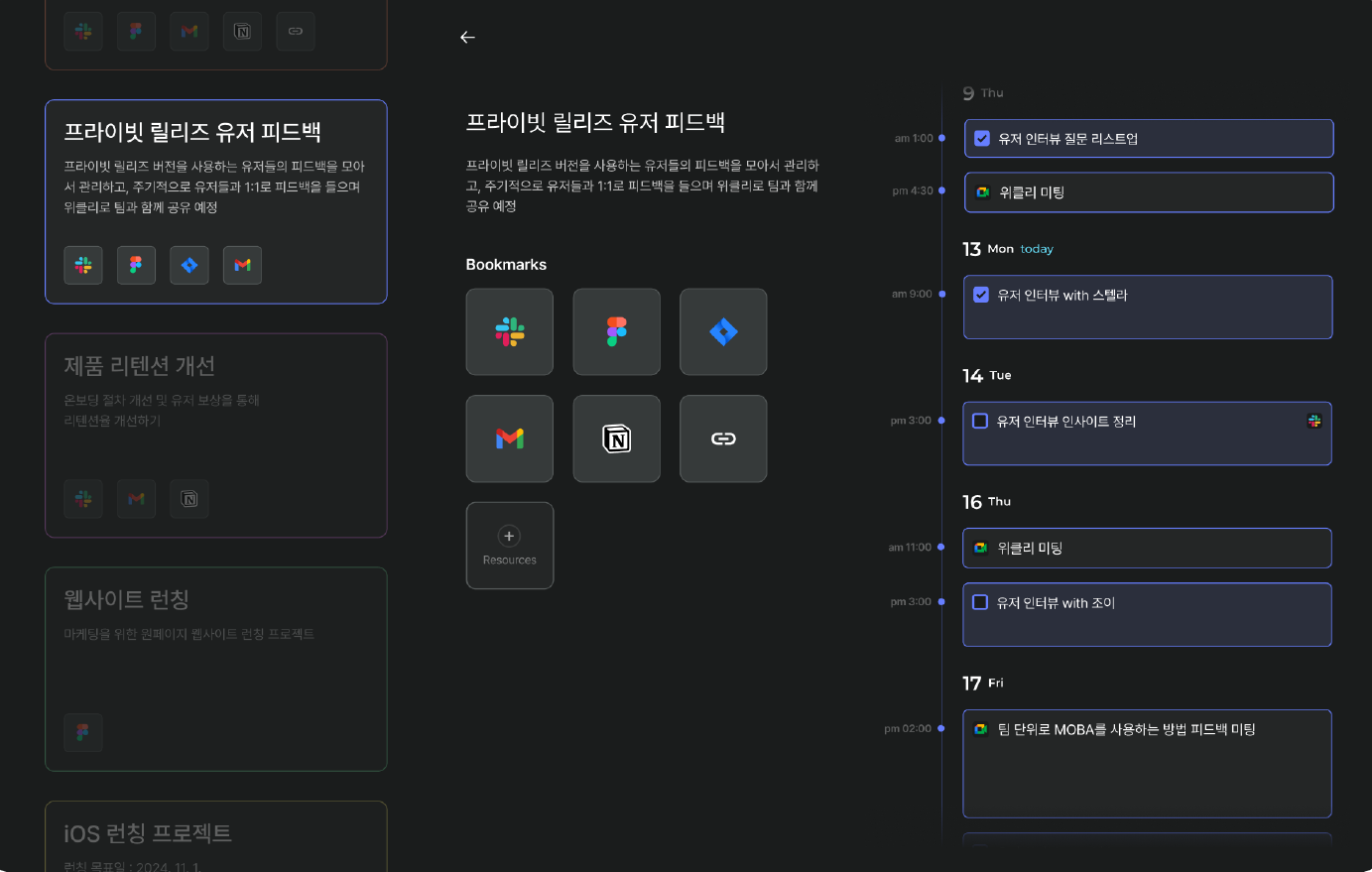Check 유저 인터뷰 인사이트 정리 checkbox
The width and height of the screenshot is (1372, 872).
click(980, 421)
